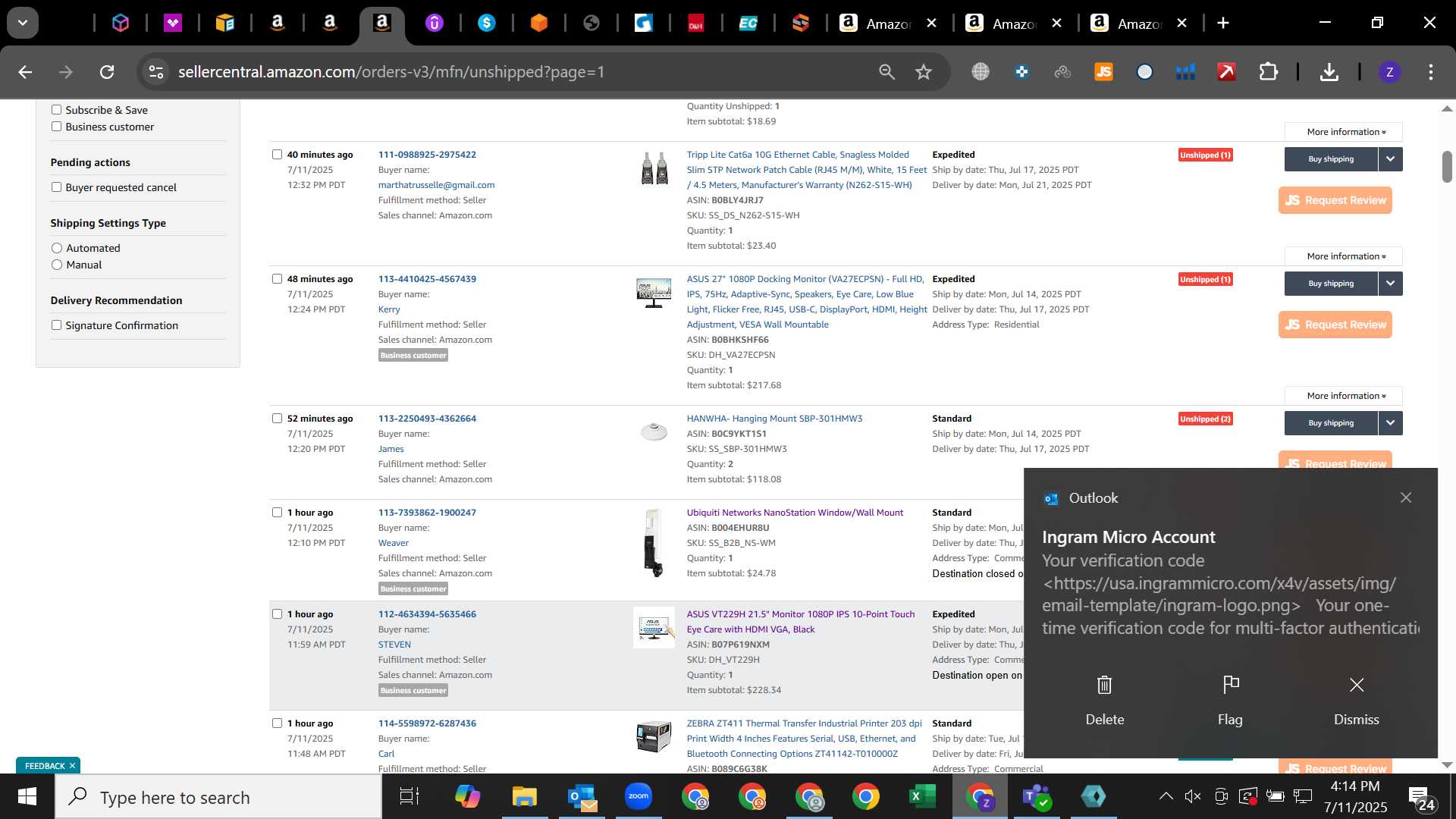Delete the Outlook notification email
Viewport: 1456px width, 819px height.
1104,701
